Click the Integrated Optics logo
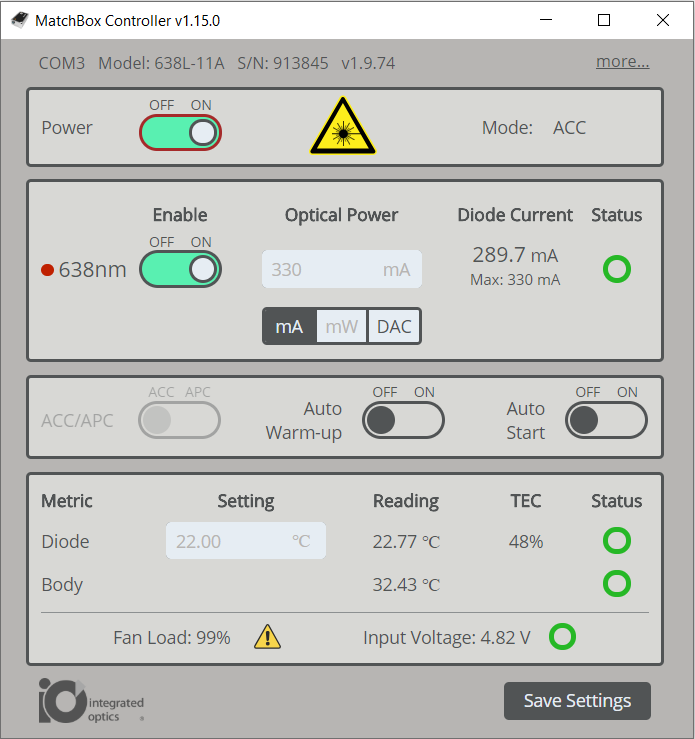The image size is (695, 739). tap(91, 701)
